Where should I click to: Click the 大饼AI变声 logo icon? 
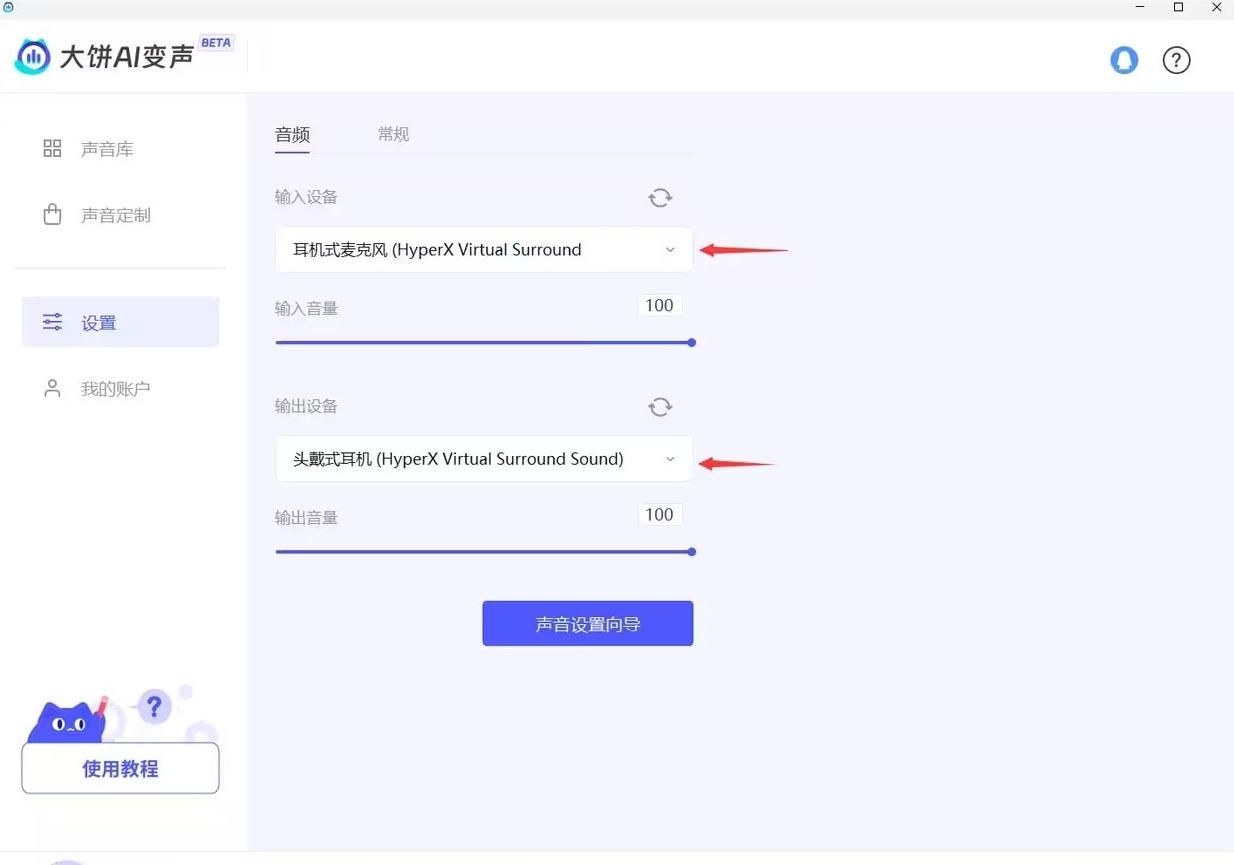click(x=32, y=57)
